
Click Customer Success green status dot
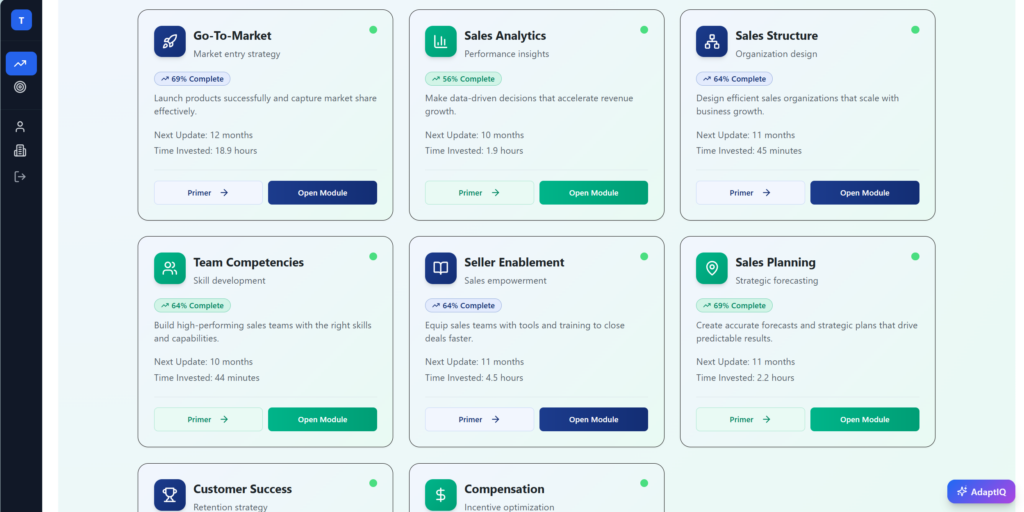pos(373,483)
